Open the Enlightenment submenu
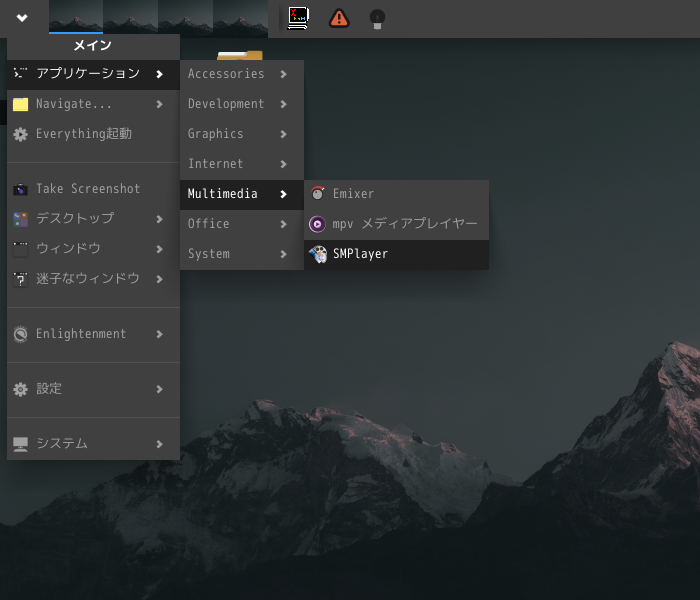The image size is (700, 600). pyautogui.click(x=93, y=334)
